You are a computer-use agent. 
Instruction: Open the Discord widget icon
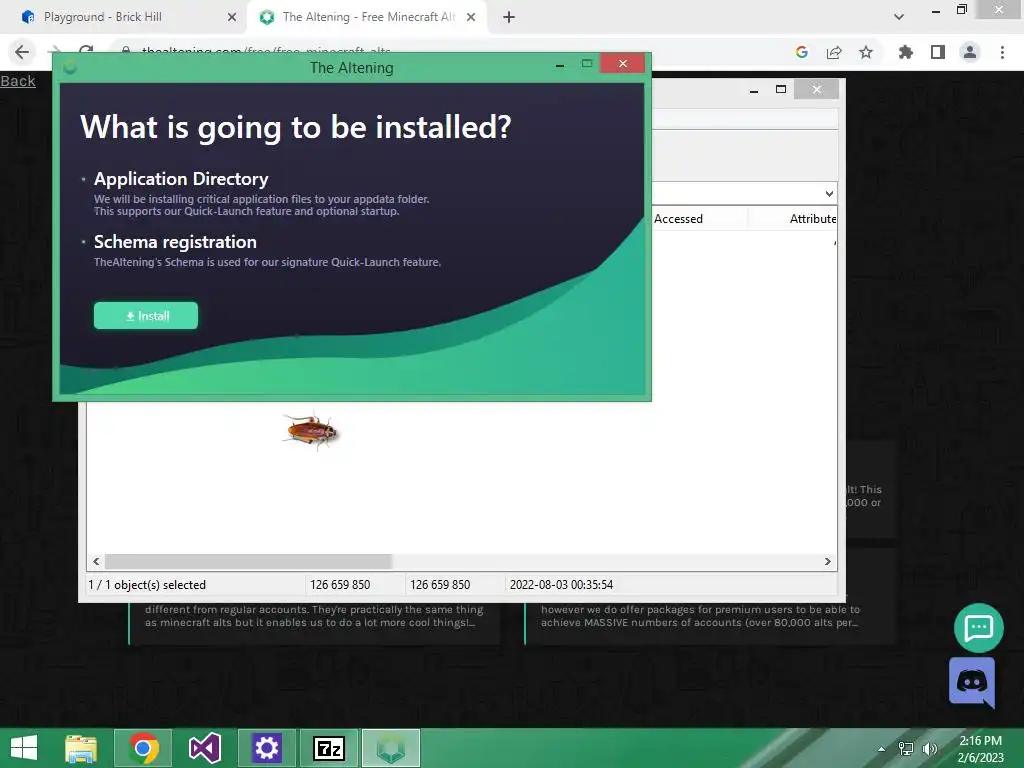(x=972, y=682)
